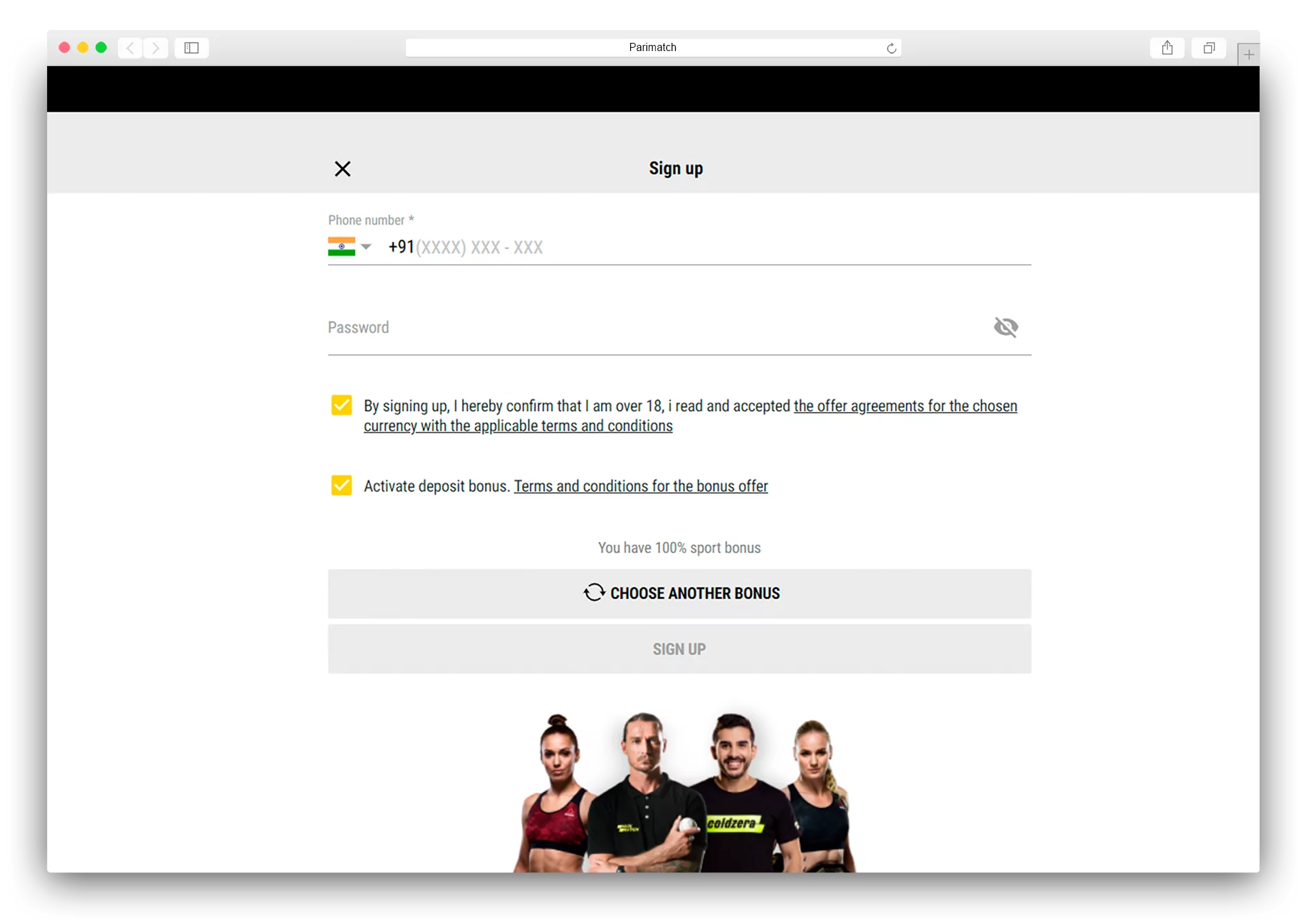The width and height of the screenshot is (1308, 924).
Task: Add a new browser tab
Action: tap(1248, 54)
